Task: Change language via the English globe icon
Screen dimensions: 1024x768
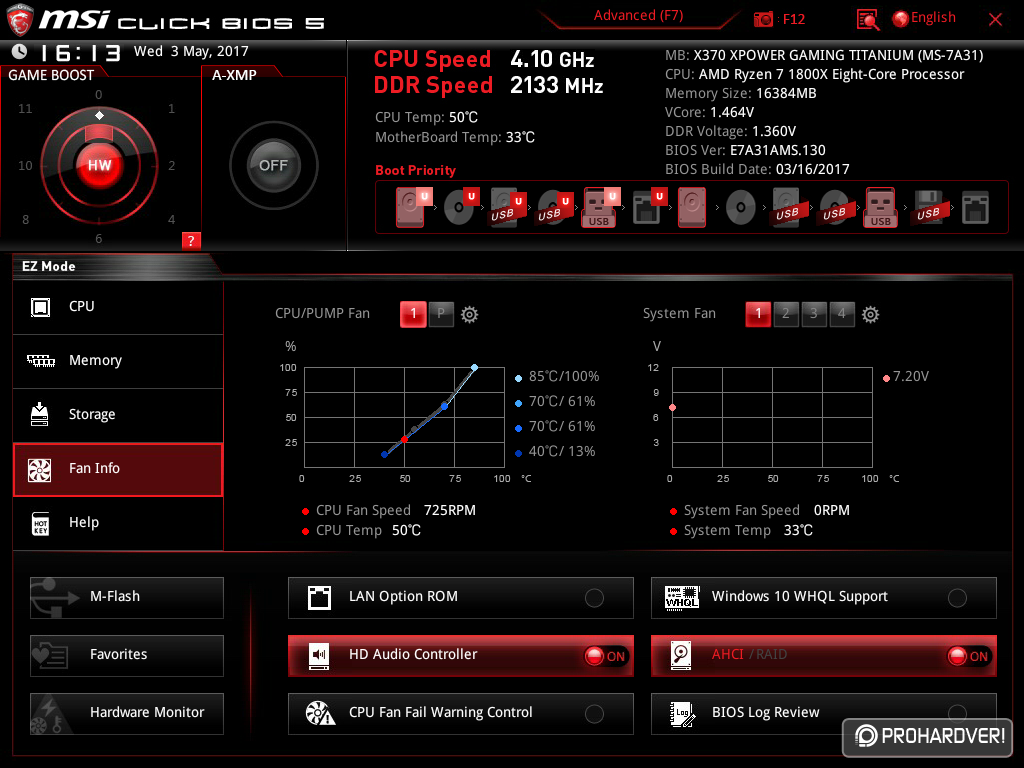Action: coord(900,19)
